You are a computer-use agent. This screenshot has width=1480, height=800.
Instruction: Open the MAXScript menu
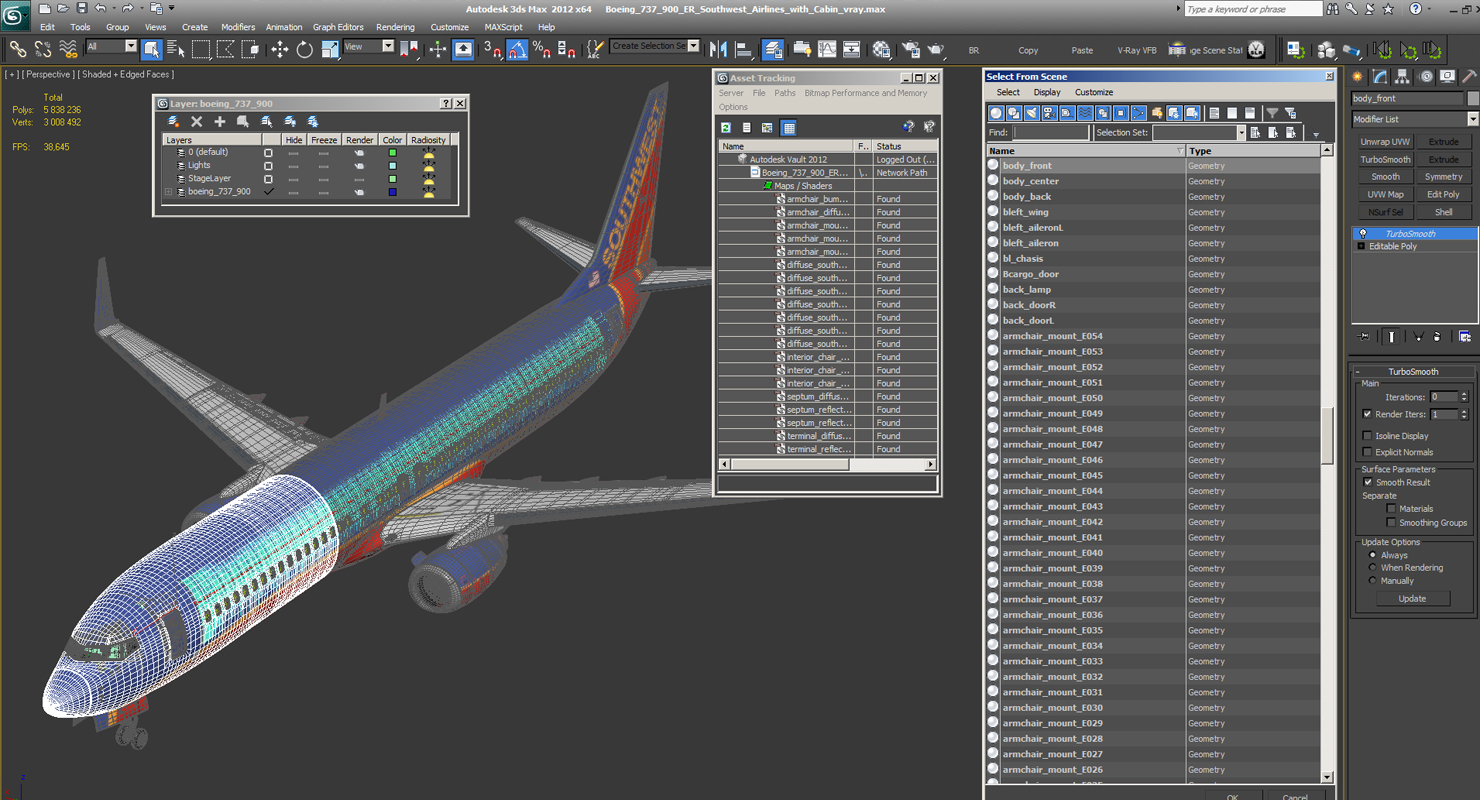pyautogui.click(x=503, y=27)
